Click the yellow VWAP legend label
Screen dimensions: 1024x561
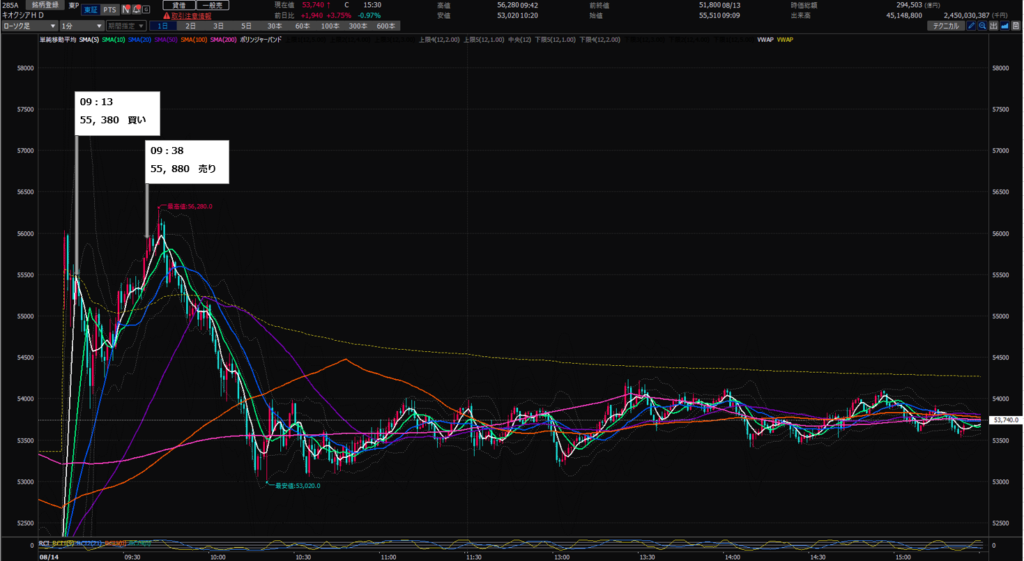click(x=785, y=40)
